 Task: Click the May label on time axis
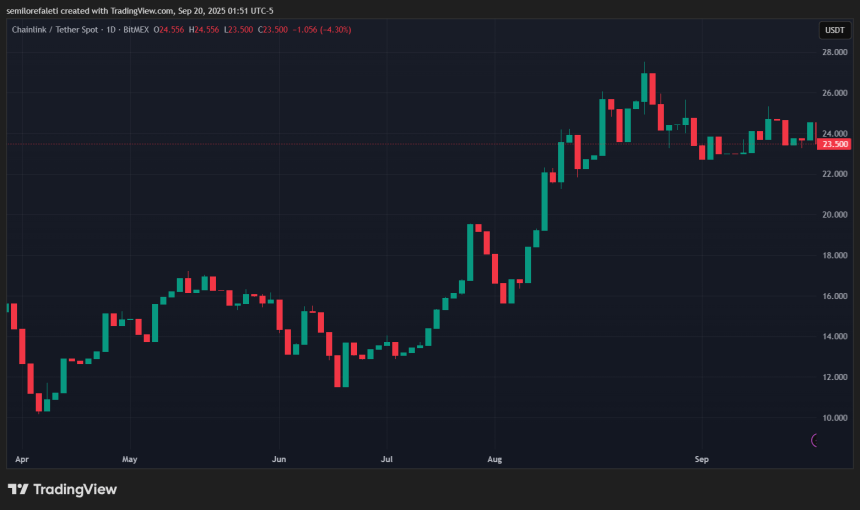coord(129,459)
